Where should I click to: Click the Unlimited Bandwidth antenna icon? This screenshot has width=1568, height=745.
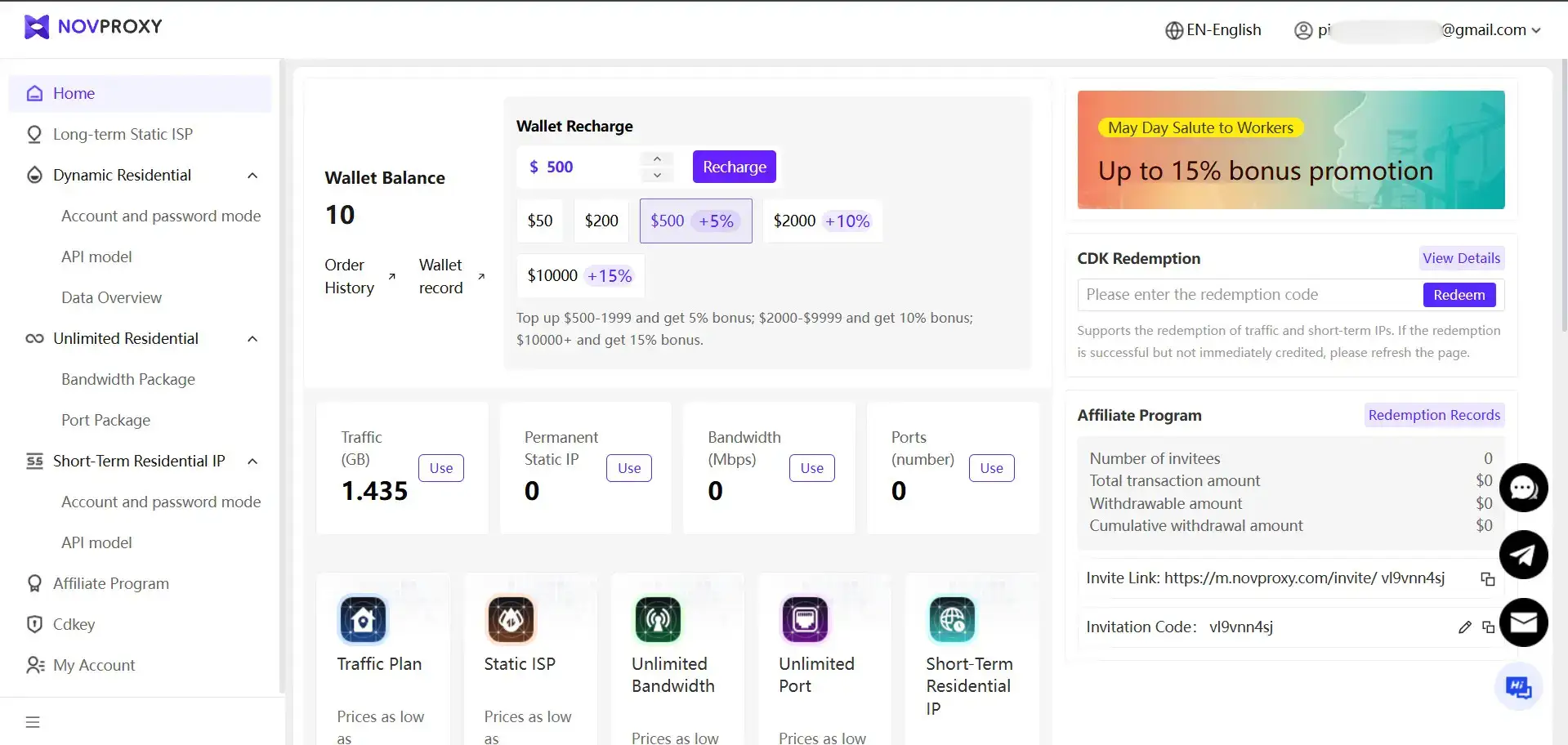click(x=658, y=620)
